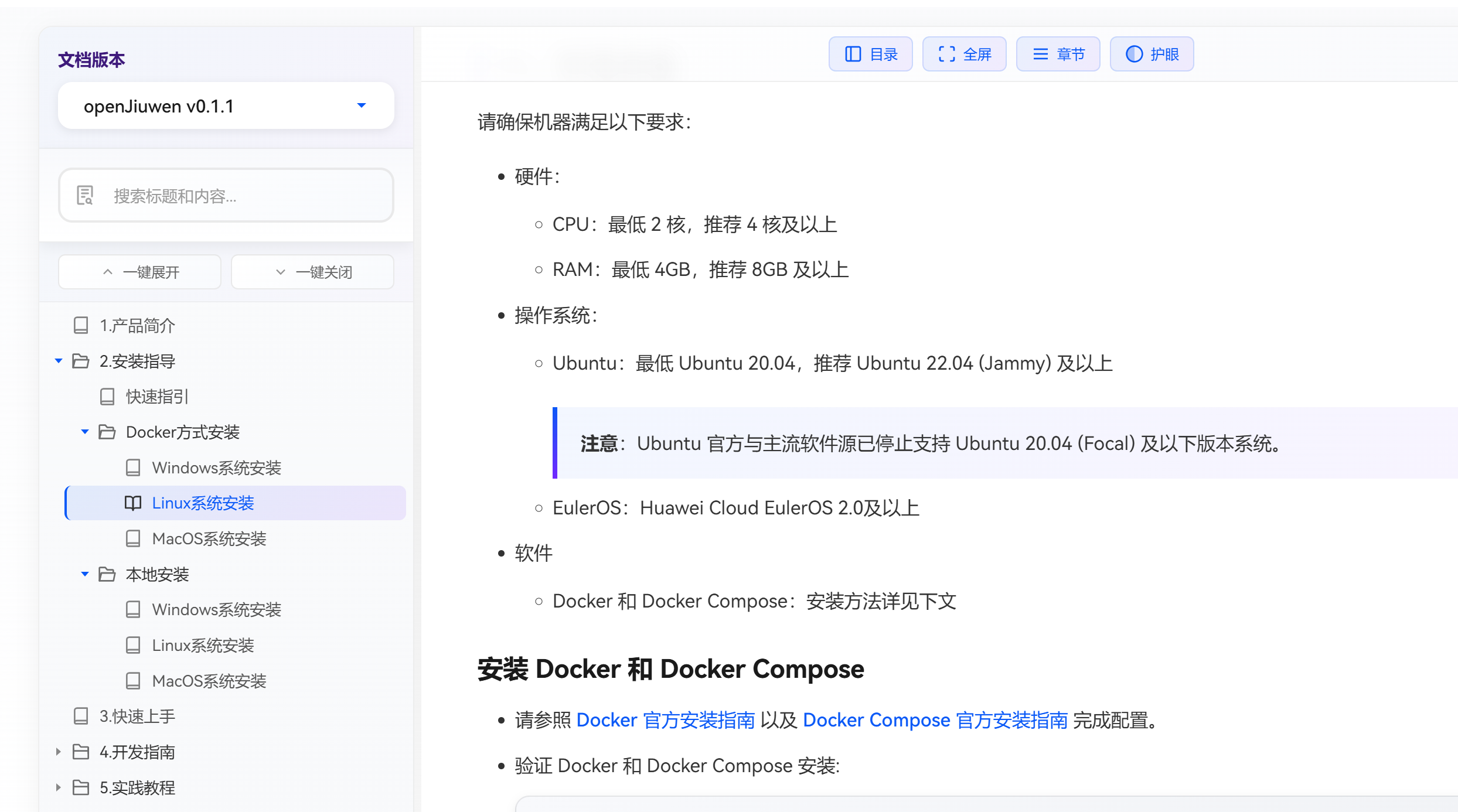Click the 搜索标题和内容 search input field

pos(234,196)
